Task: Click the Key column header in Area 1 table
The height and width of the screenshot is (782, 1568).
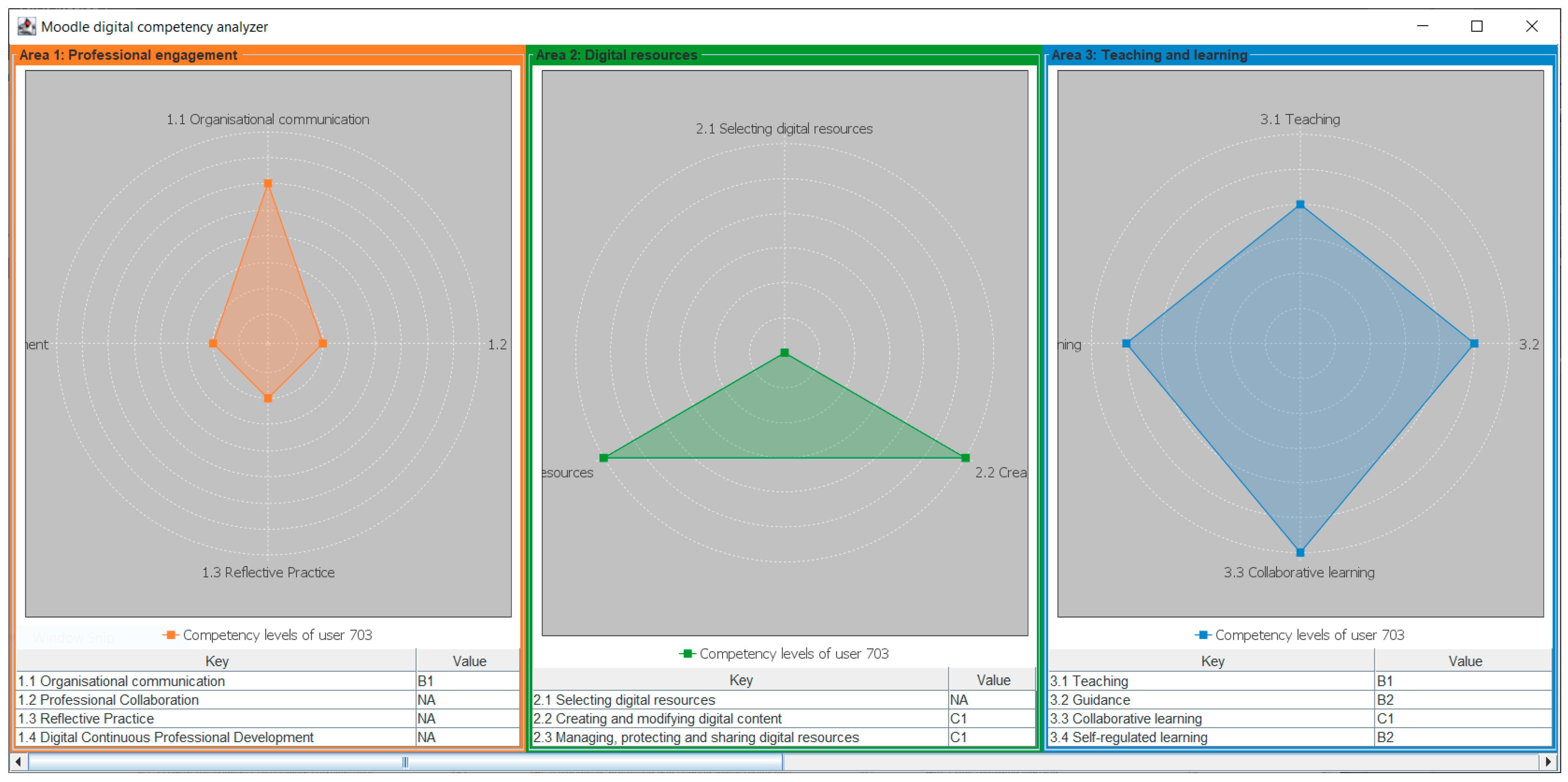Action: [x=217, y=661]
